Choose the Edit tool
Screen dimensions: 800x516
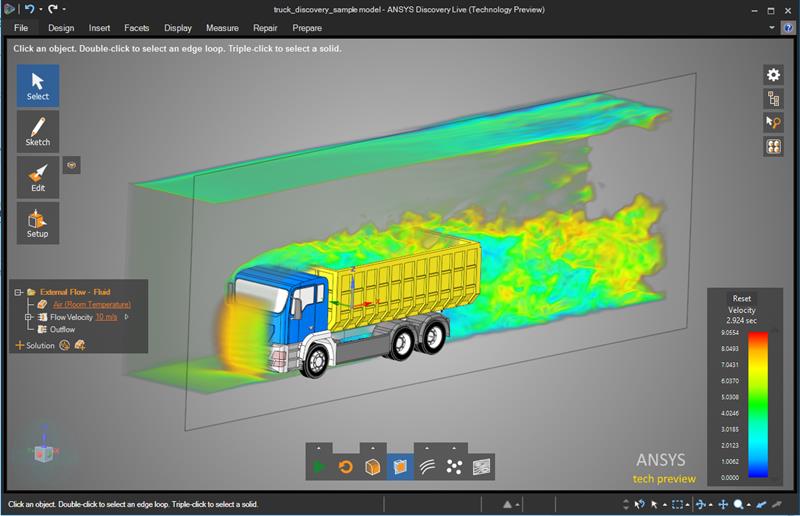(38, 177)
